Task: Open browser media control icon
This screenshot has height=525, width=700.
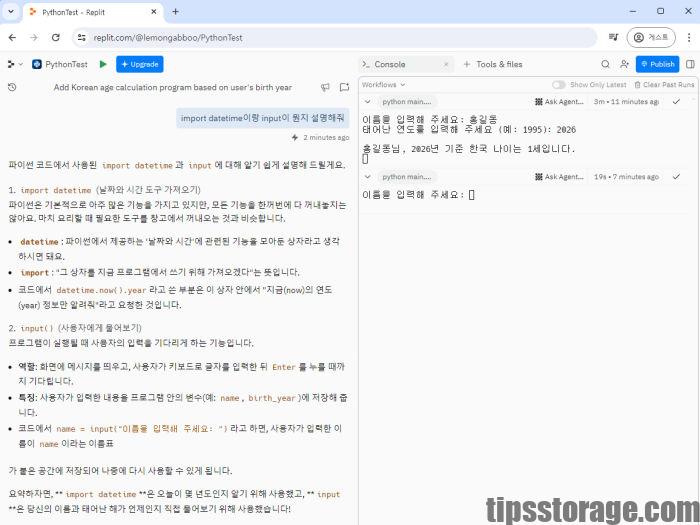Action: click(x=613, y=38)
